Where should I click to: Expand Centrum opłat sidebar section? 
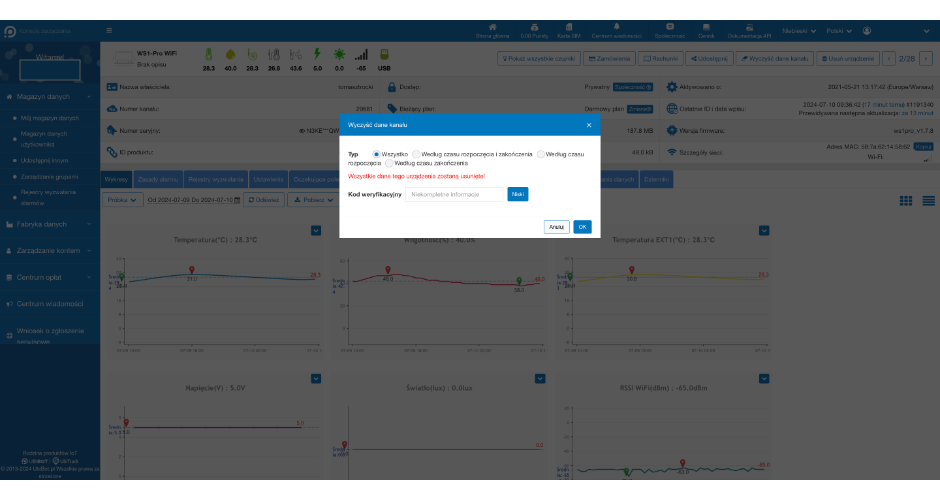50,278
